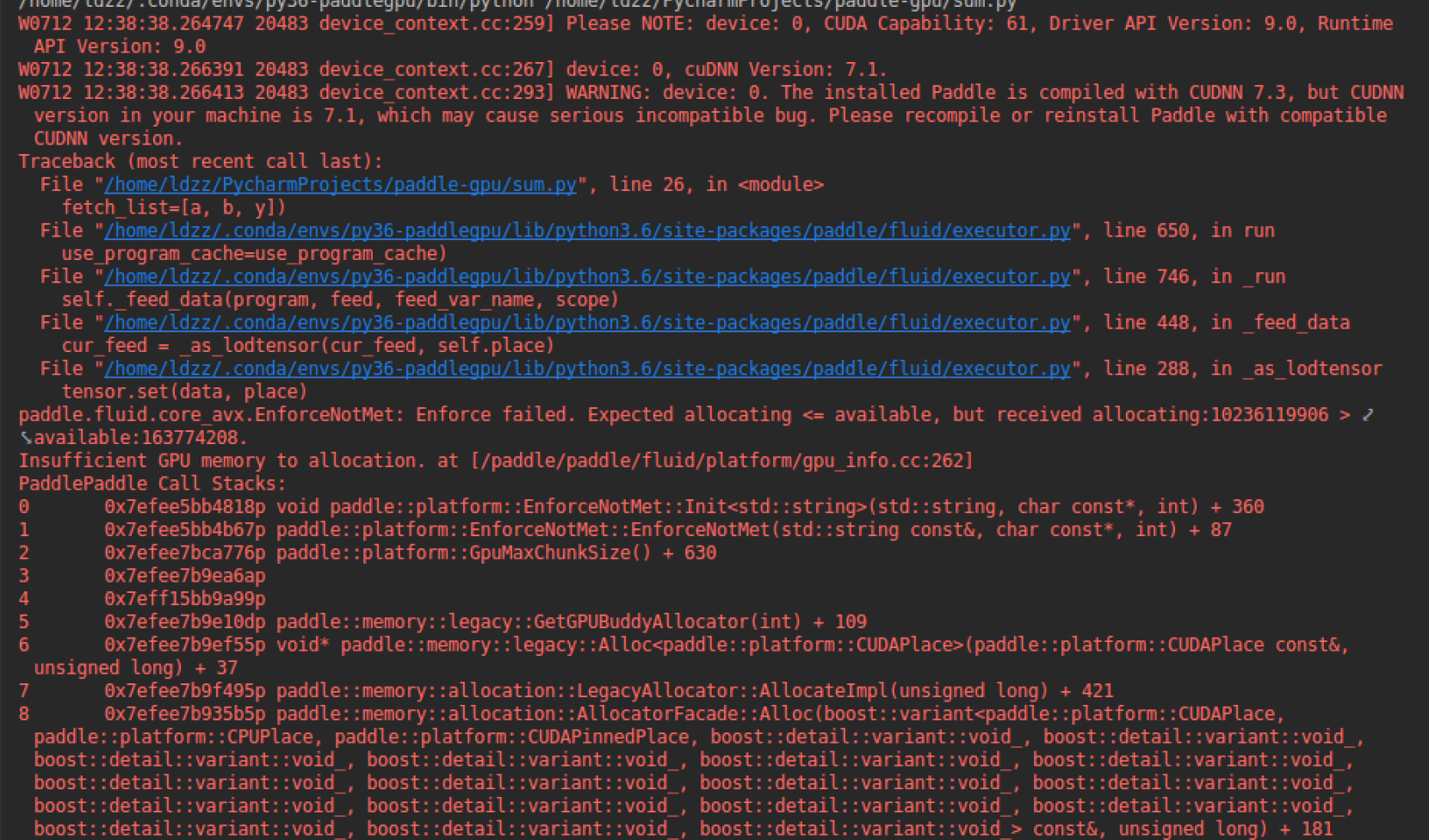Click call stack frame 7 LegacyAllocator::AllocateImpl

pos(566,691)
